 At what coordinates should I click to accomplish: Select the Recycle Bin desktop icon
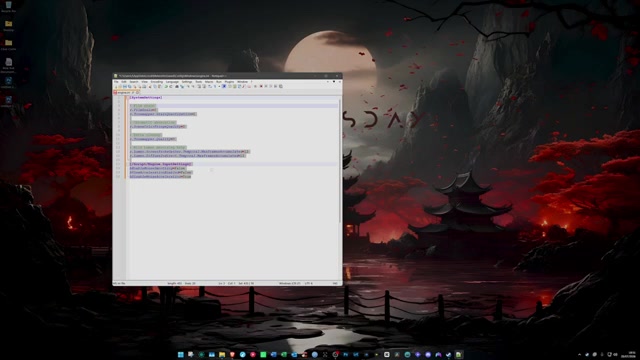coord(9,7)
